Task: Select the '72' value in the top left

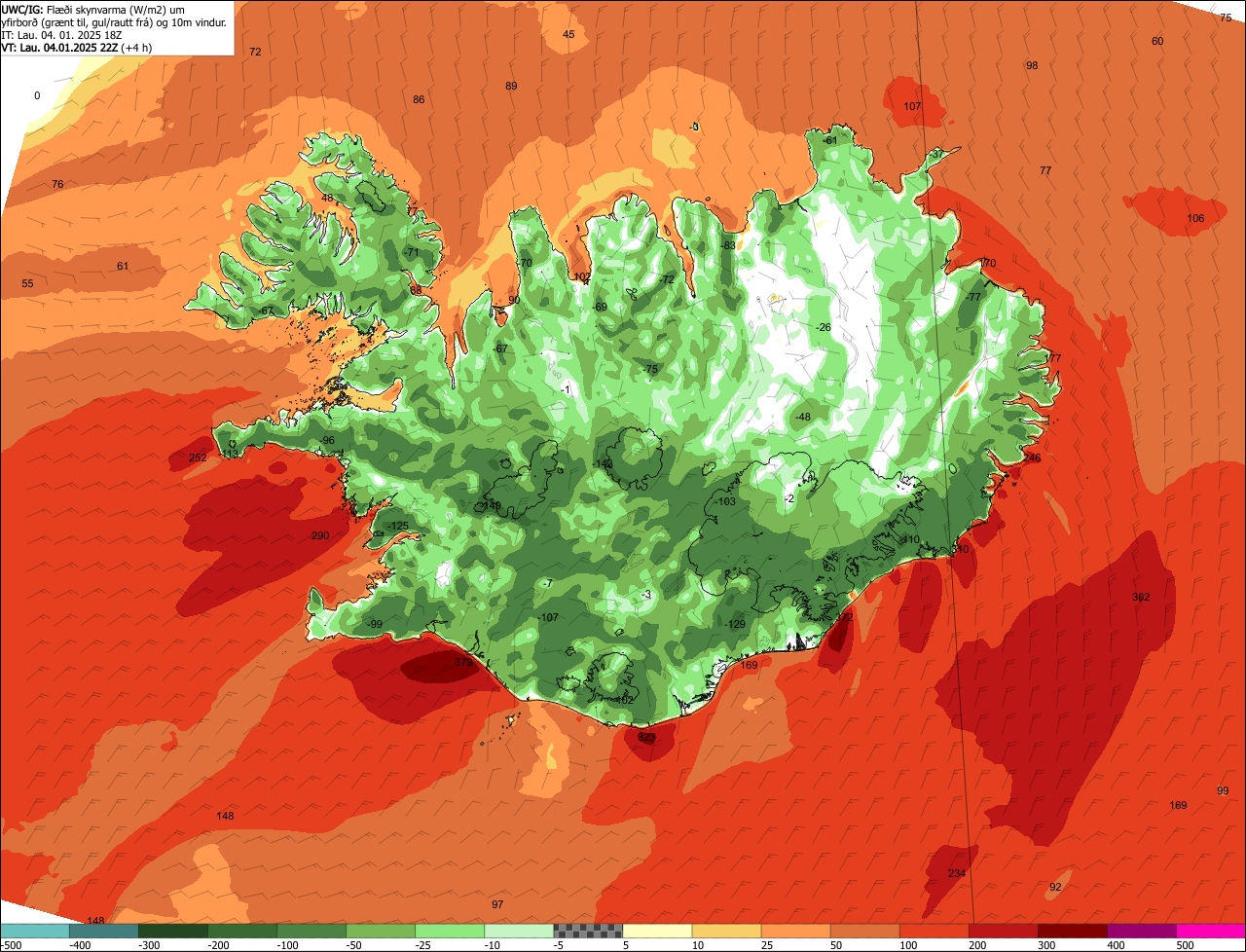Action: coord(255,52)
